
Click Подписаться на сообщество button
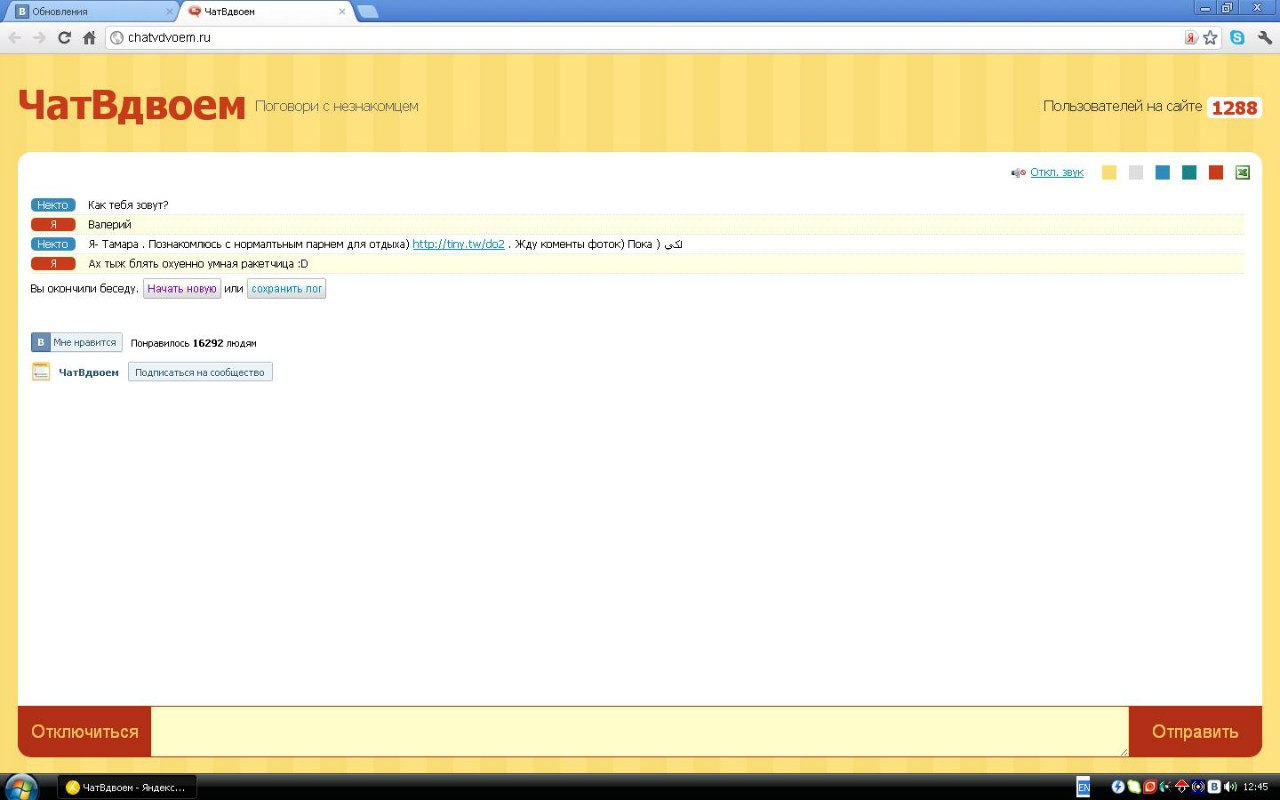200,372
